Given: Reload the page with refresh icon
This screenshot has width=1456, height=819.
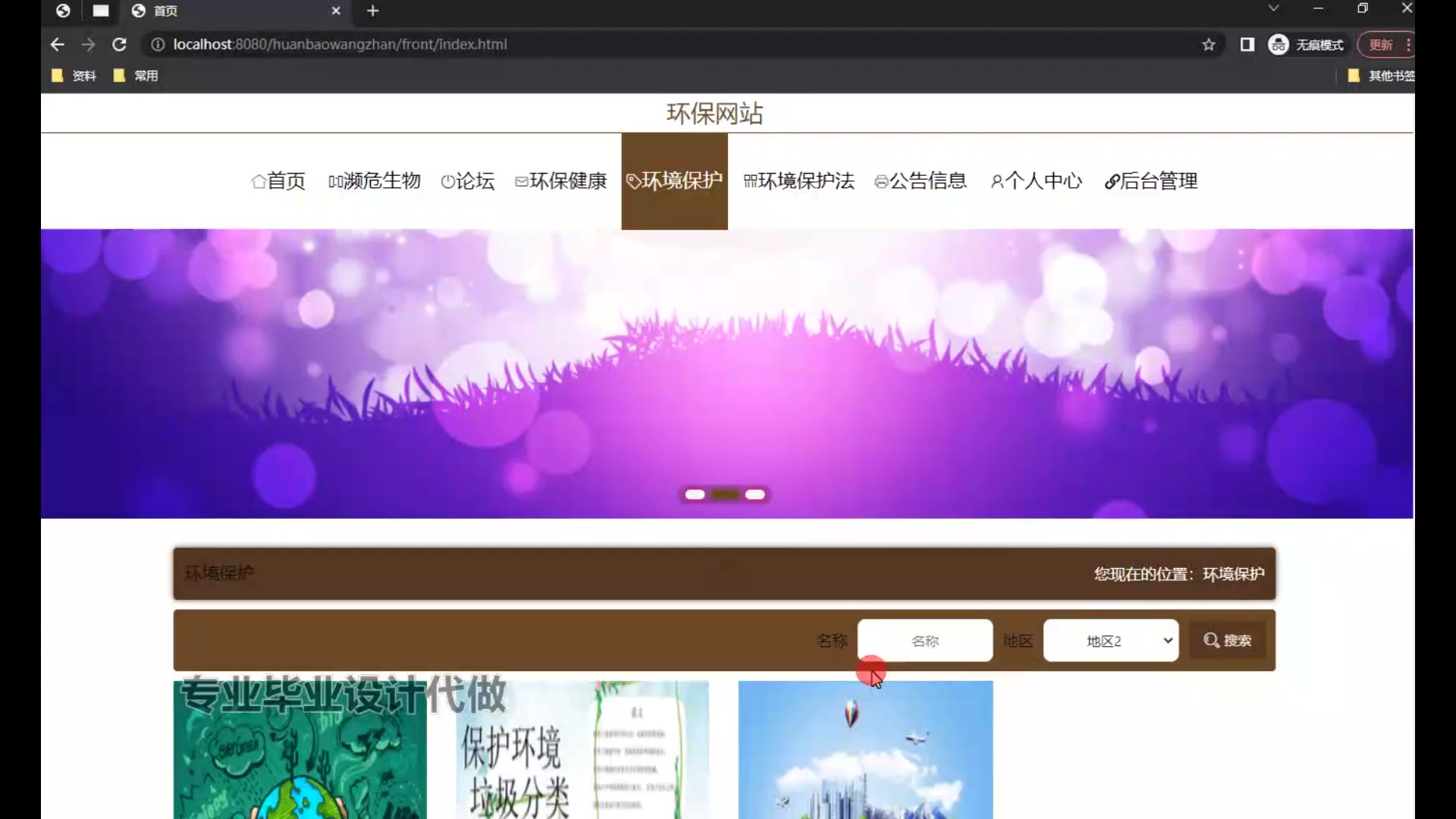Looking at the screenshot, I should pos(119,45).
